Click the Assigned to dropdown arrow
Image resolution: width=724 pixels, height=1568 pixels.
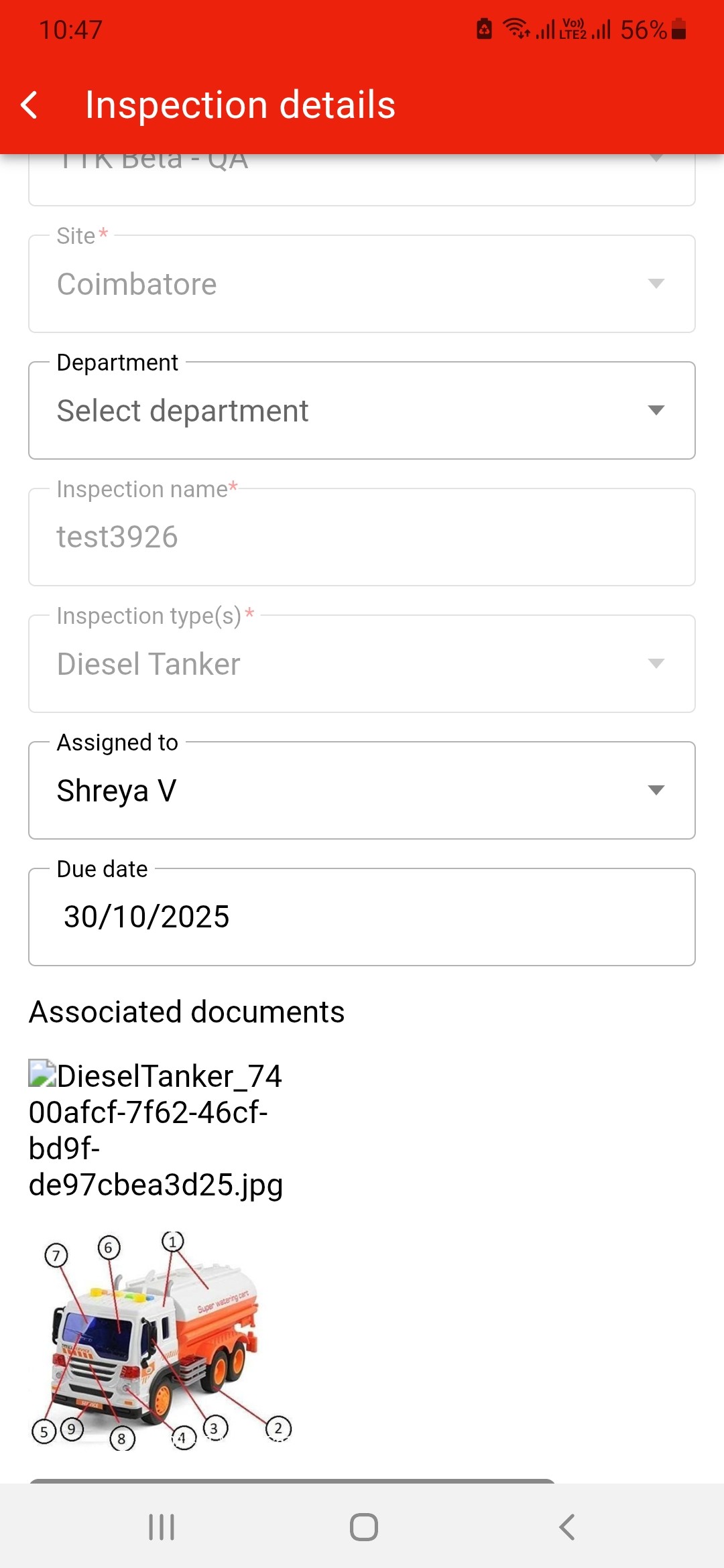(656, 790)
